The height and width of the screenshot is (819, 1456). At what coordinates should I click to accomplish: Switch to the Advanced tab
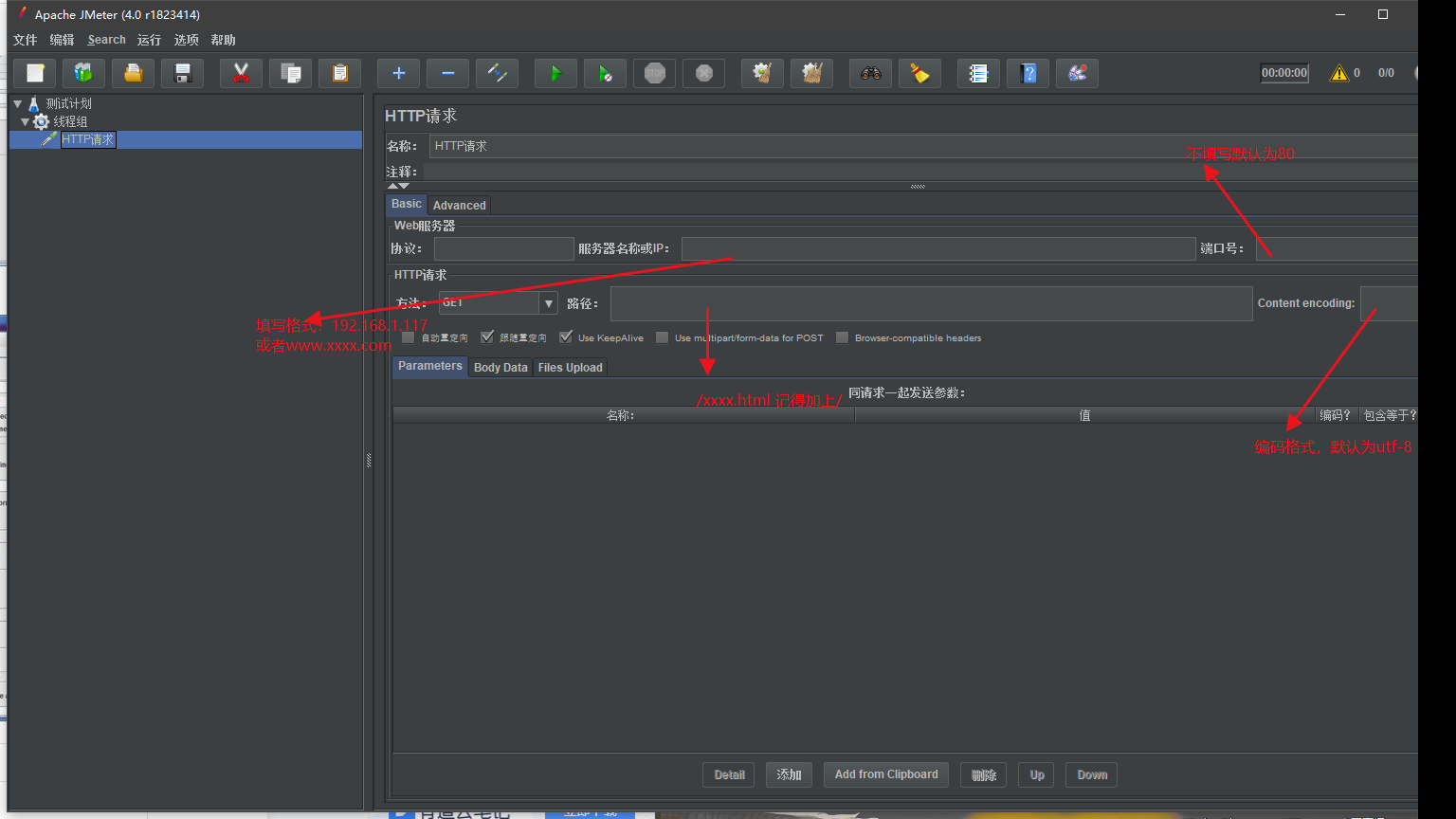pyautogui.click(x=460, y=205)
